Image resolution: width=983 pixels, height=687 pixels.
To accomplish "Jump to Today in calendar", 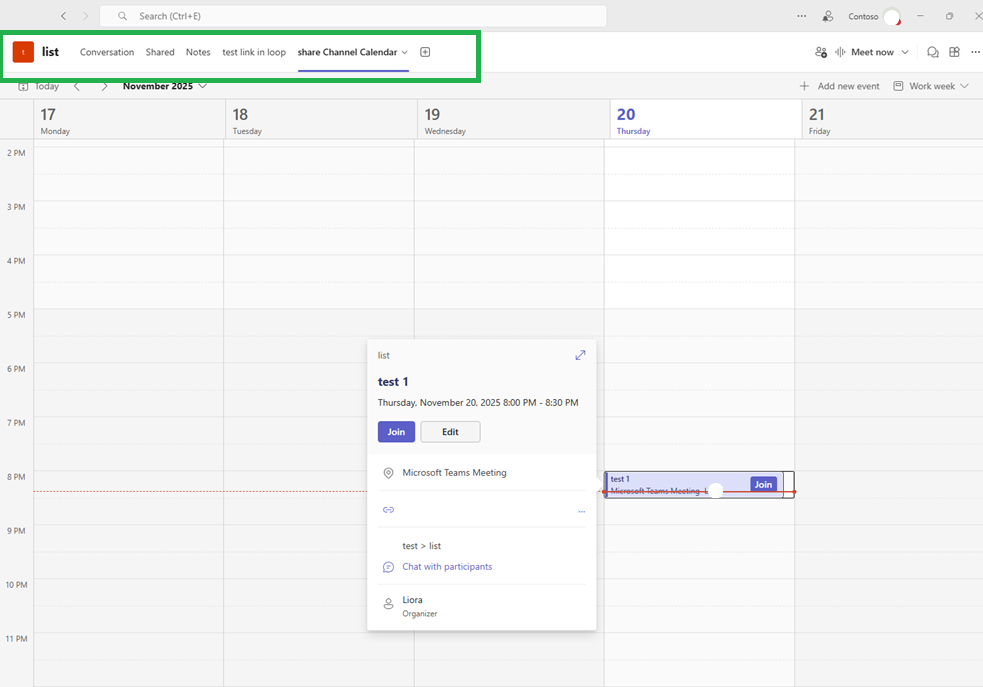I will [46, 86].
